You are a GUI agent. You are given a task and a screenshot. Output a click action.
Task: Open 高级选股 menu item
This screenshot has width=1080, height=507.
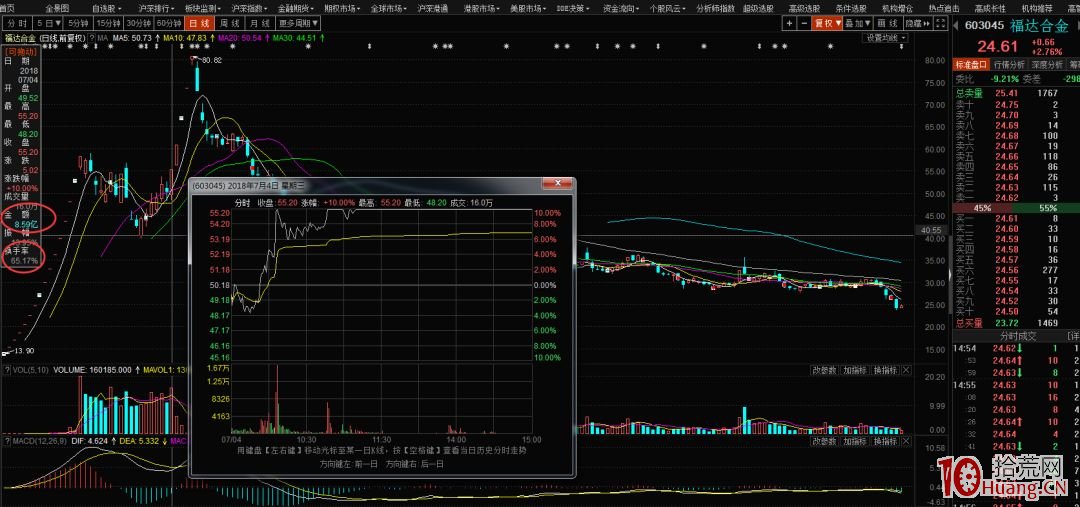tap(804, 8)
